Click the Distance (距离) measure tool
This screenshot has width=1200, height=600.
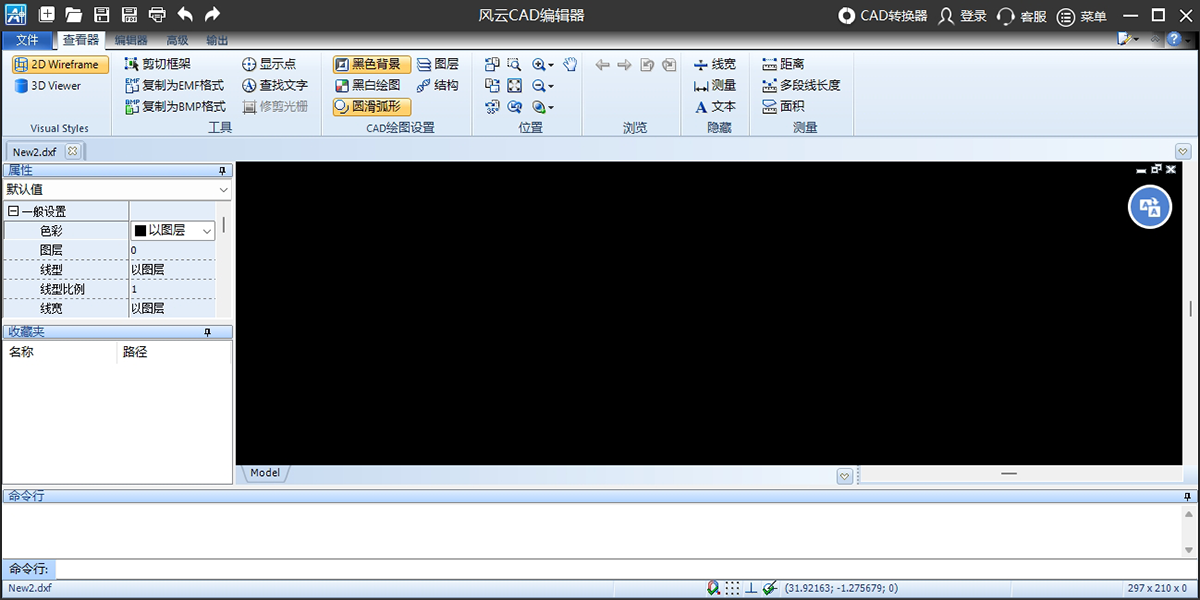click(783, 64)
